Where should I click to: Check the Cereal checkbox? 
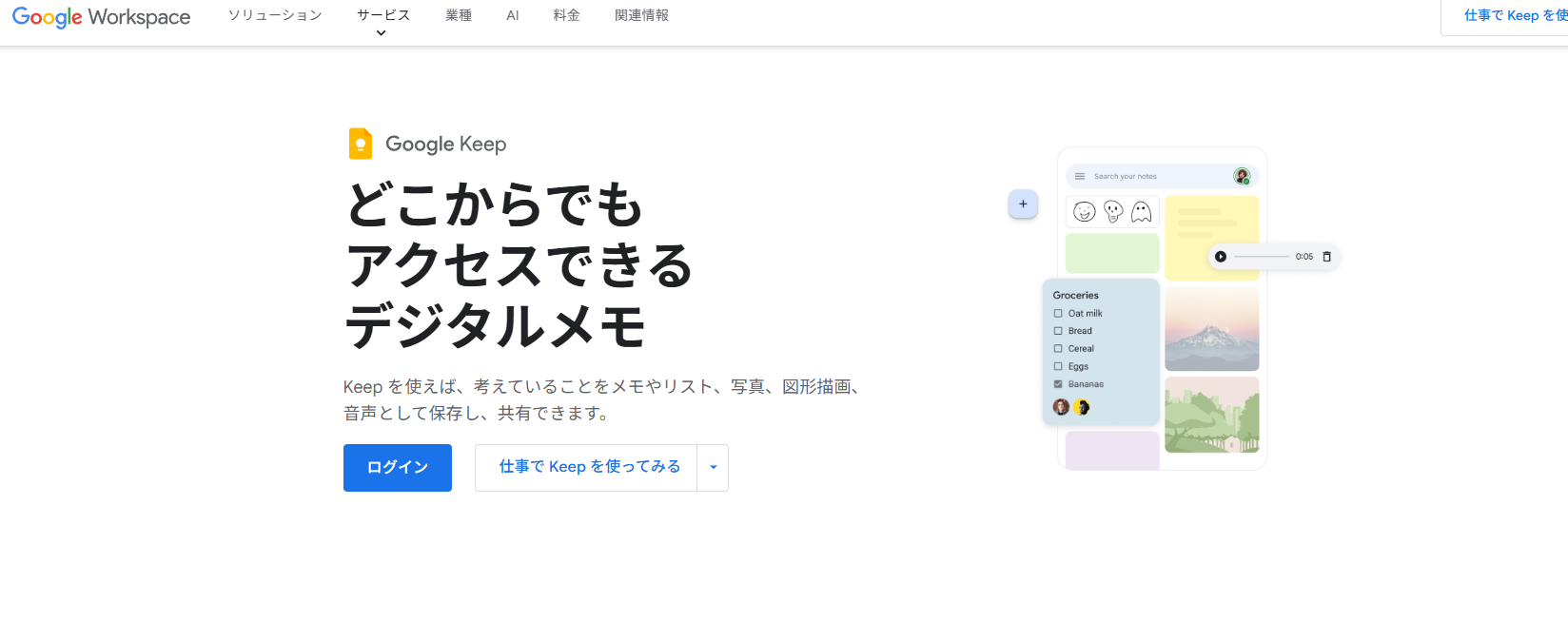pyautogui.click(x=1058, y=349)
